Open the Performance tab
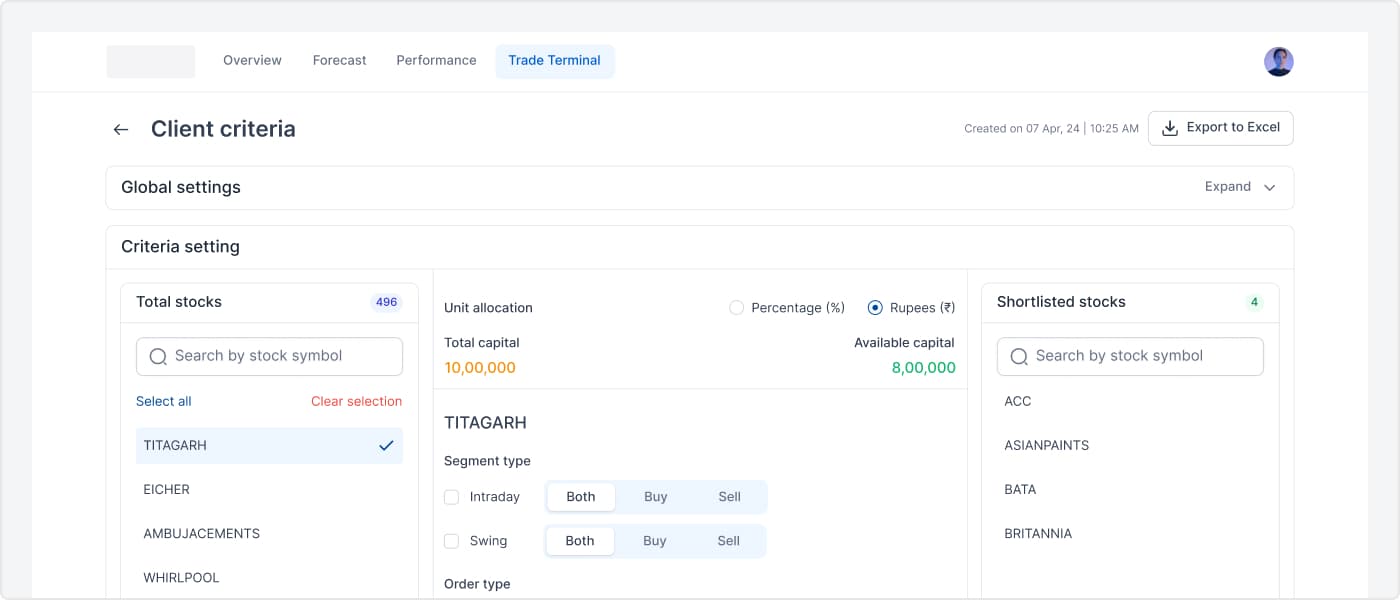 tap(436, 61)
